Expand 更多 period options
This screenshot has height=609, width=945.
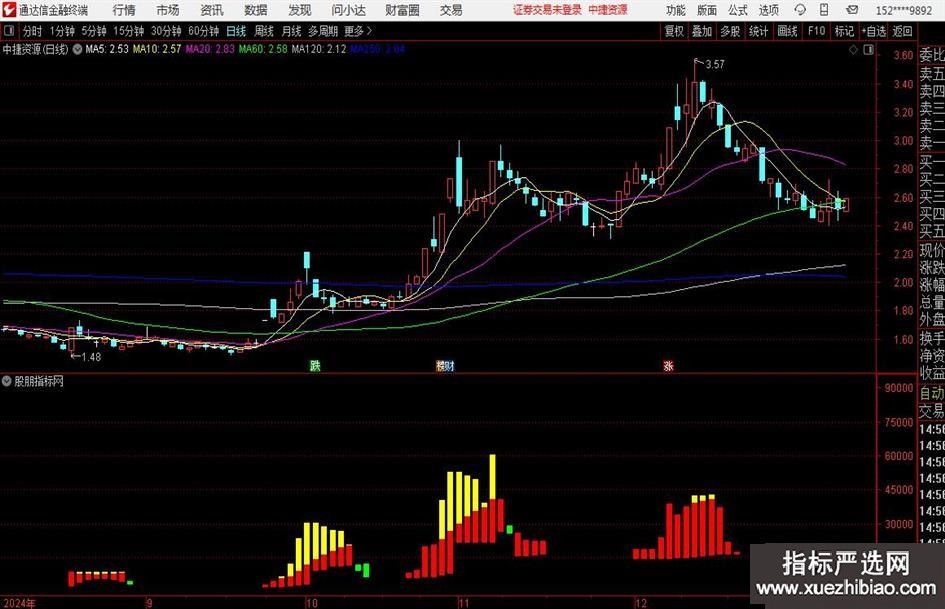pyautogui.click(x=358, y=31)
